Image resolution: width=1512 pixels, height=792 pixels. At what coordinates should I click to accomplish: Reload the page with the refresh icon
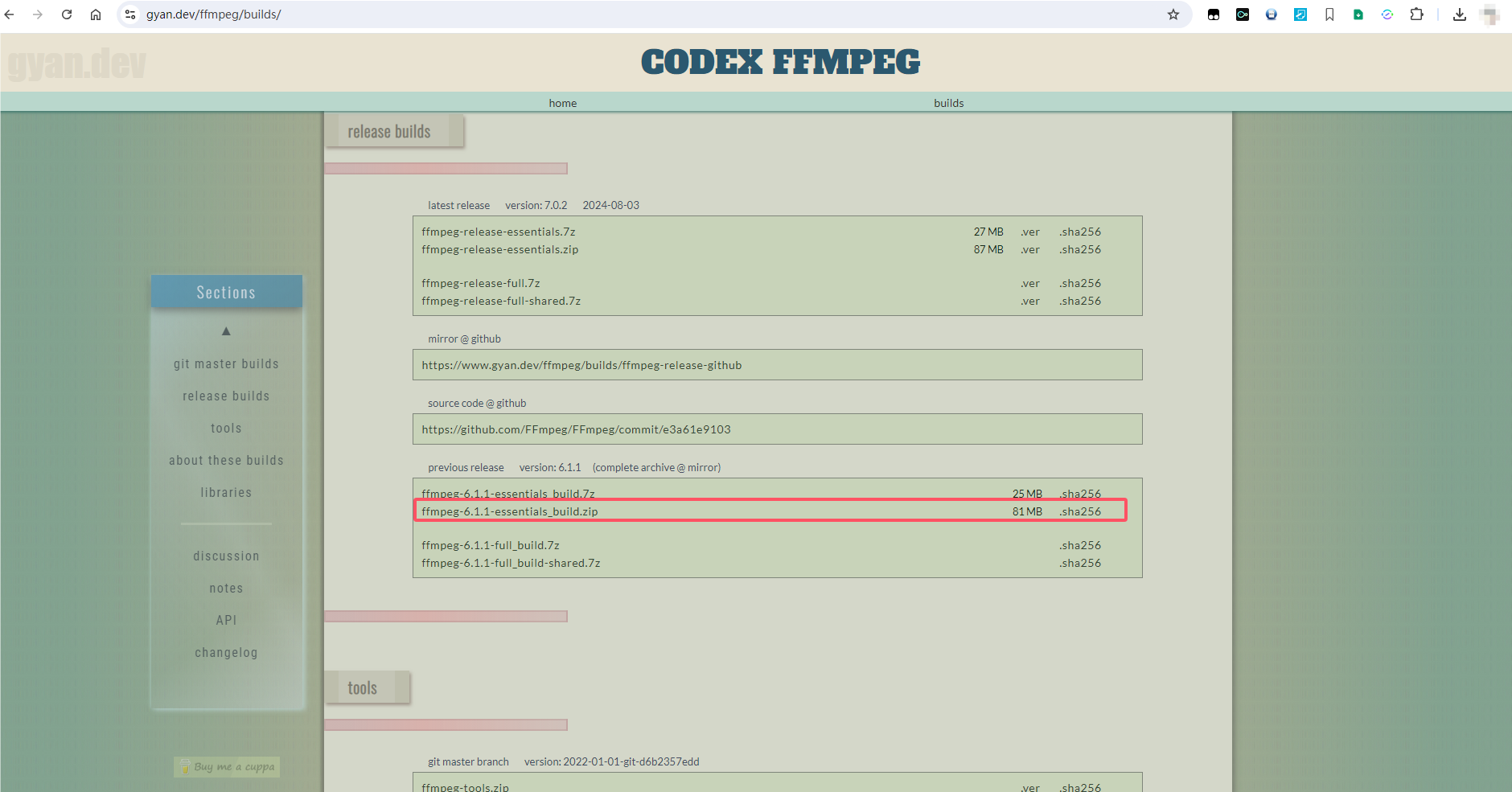(x=67, y=14)
